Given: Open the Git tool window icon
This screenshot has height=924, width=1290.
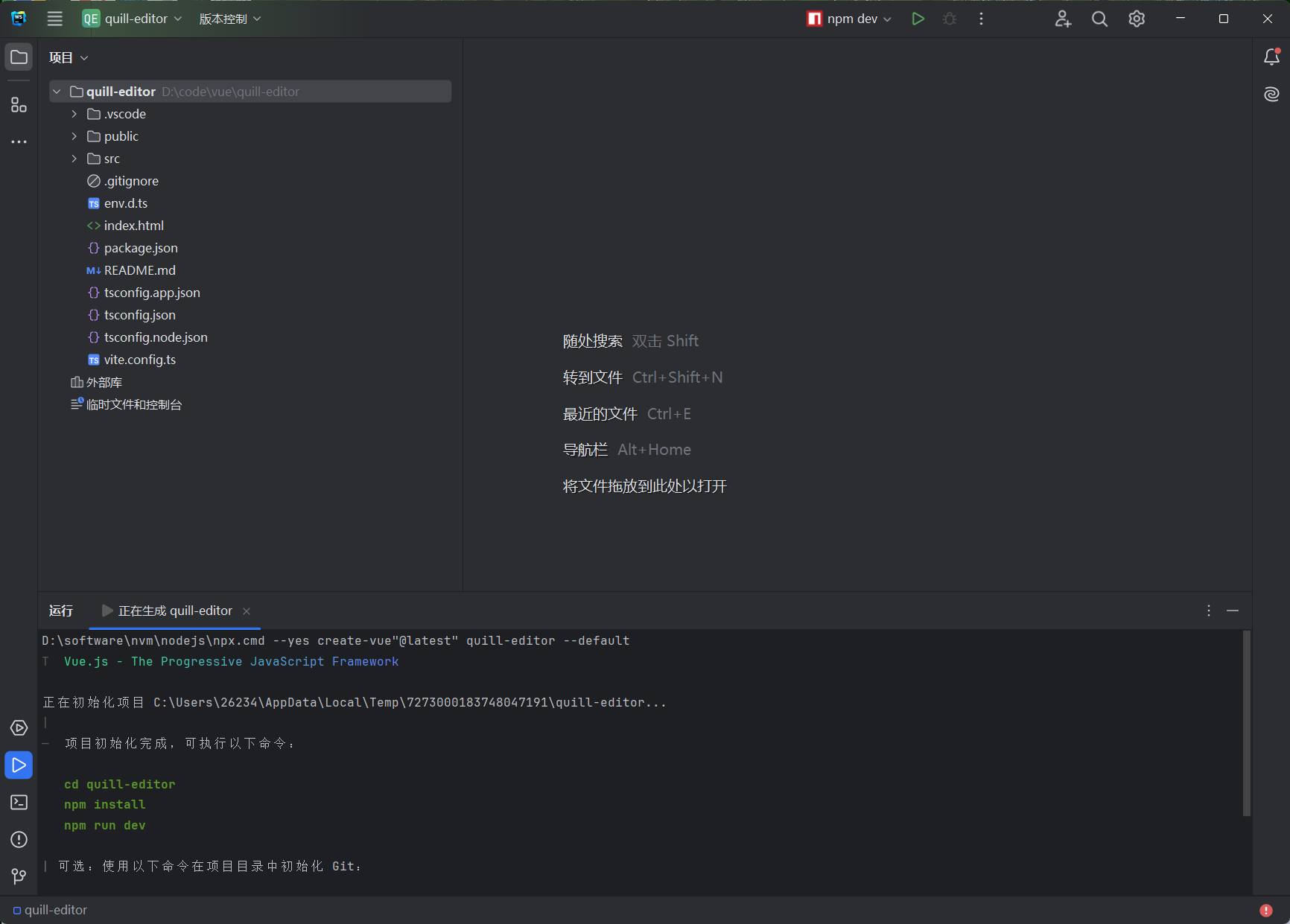Looking at the screenshot, I should [x=19, y=876].
